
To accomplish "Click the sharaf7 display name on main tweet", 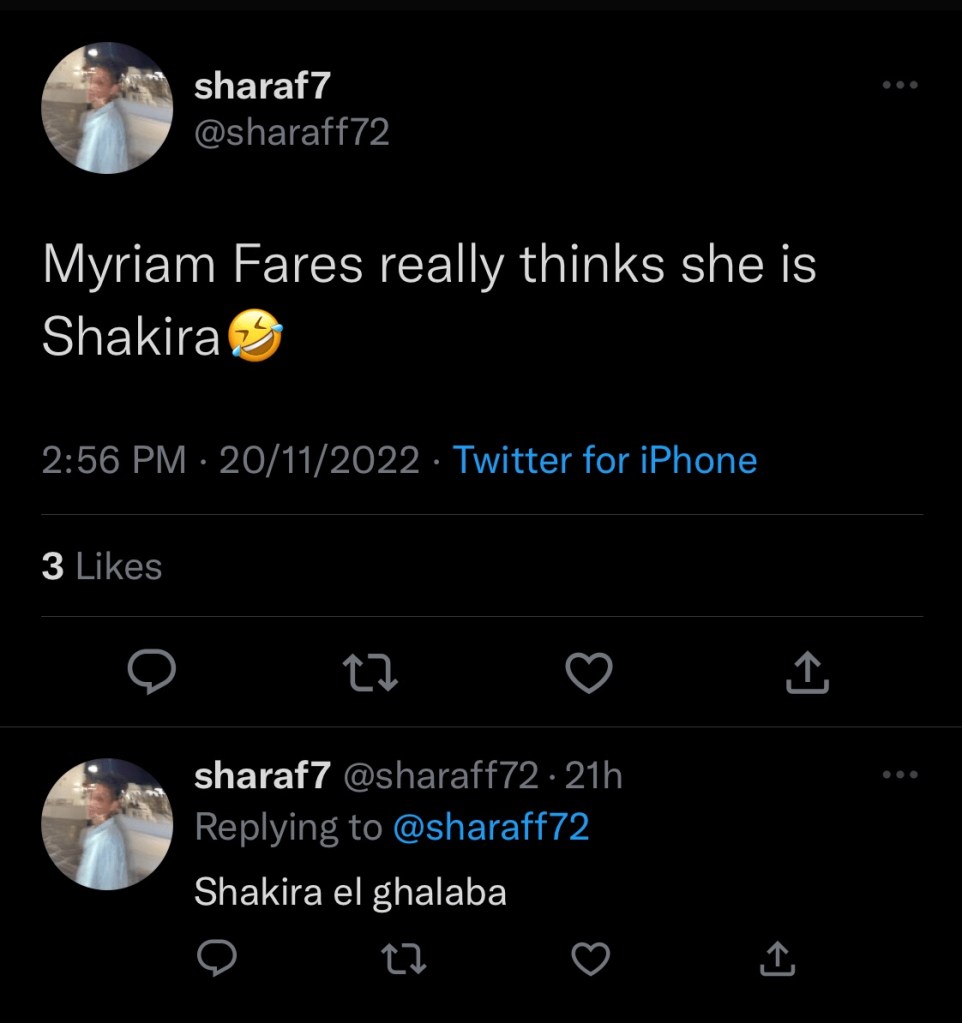I will click(x=262, y=86).
